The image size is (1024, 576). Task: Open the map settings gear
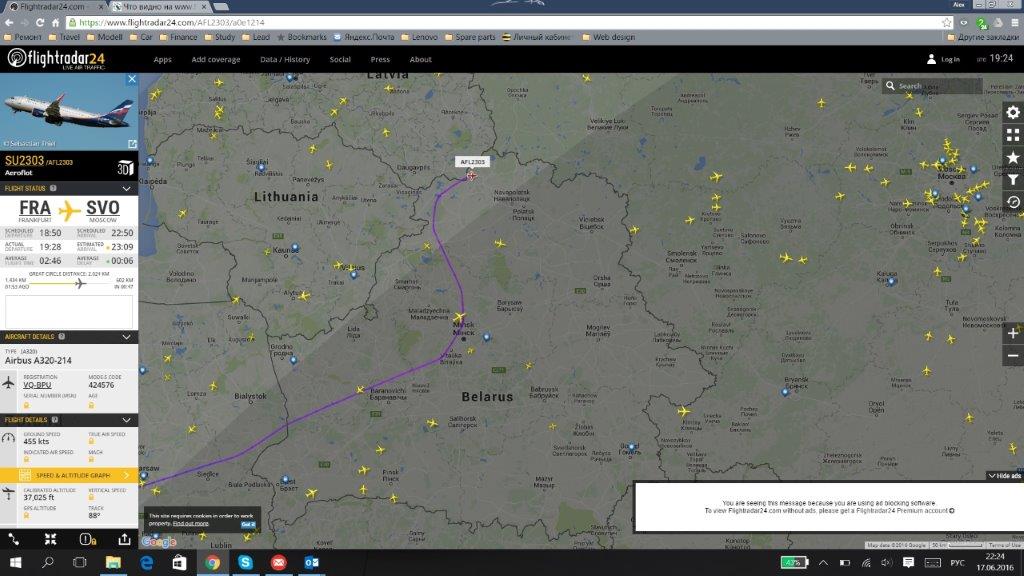(x=1012, y=112)
